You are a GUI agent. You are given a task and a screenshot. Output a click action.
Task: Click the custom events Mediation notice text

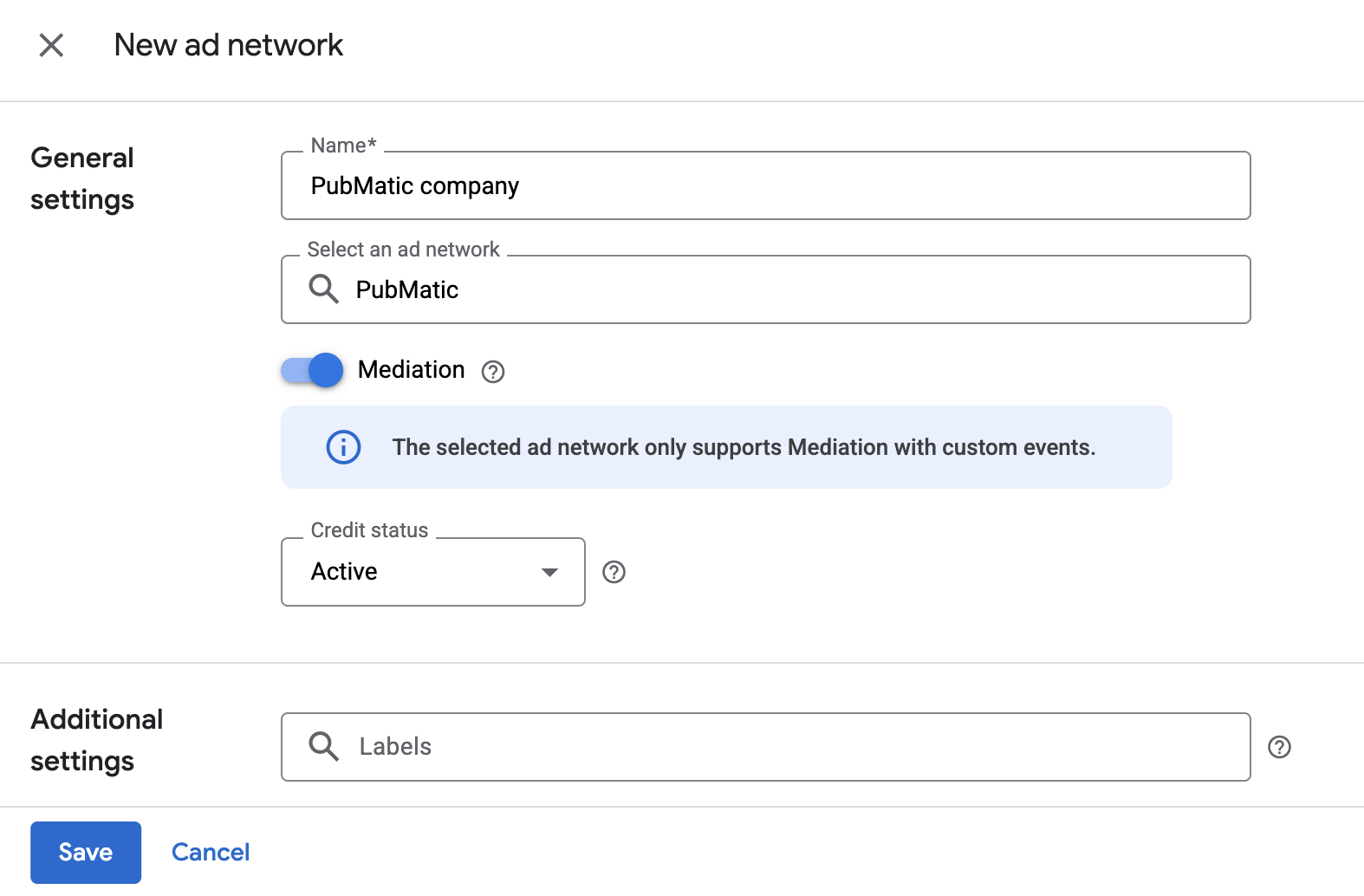743,448
